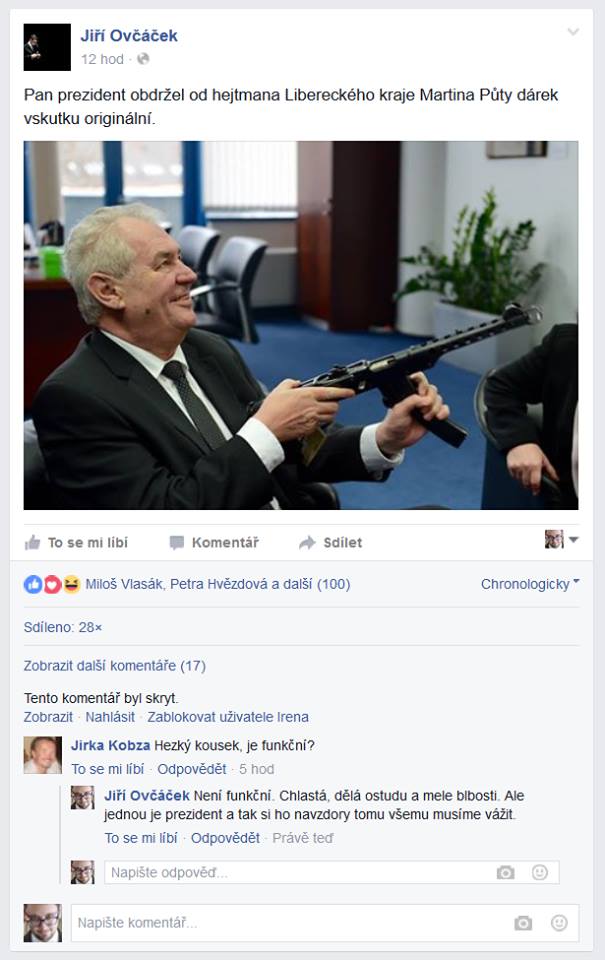Click the Komentář speech bubble icon

(x=176, y=542)
